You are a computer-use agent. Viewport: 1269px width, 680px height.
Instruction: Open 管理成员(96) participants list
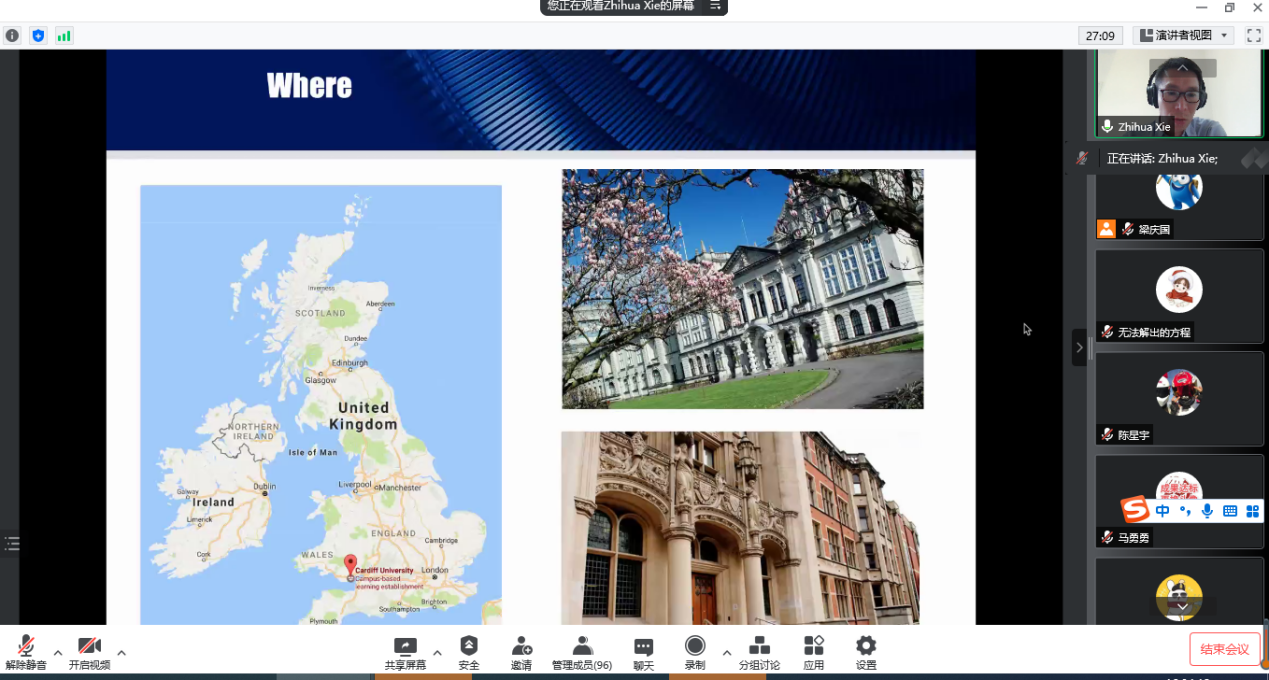pos(582,652)
